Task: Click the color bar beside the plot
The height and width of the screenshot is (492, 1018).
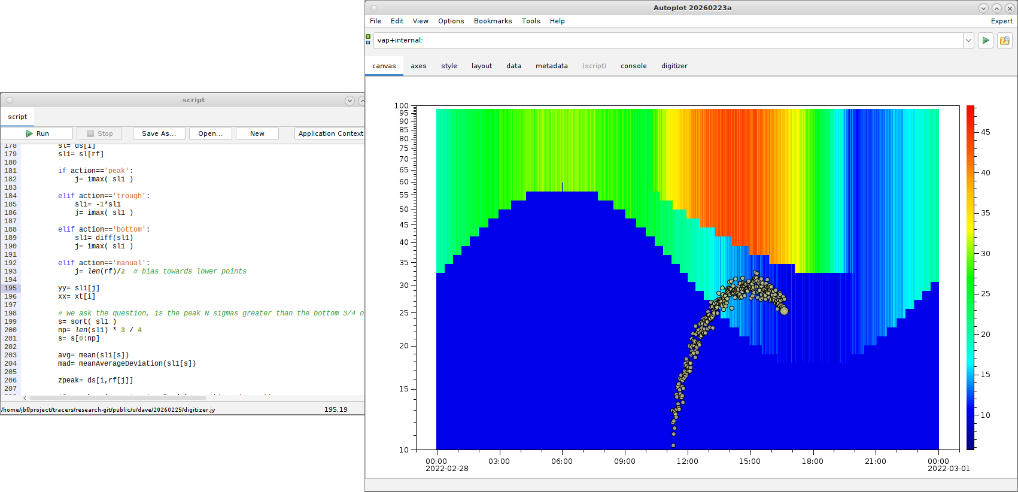Action: 970,276
